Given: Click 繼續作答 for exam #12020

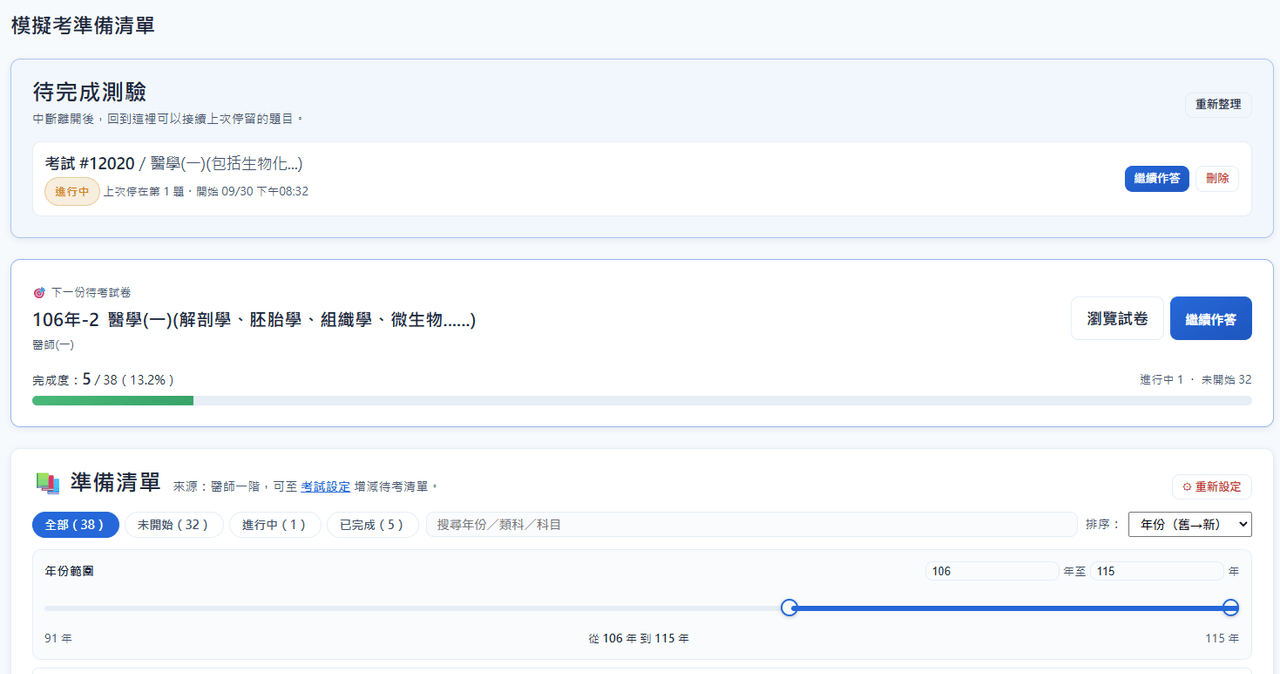Looking at the screenshot, I should (1157, 179).
